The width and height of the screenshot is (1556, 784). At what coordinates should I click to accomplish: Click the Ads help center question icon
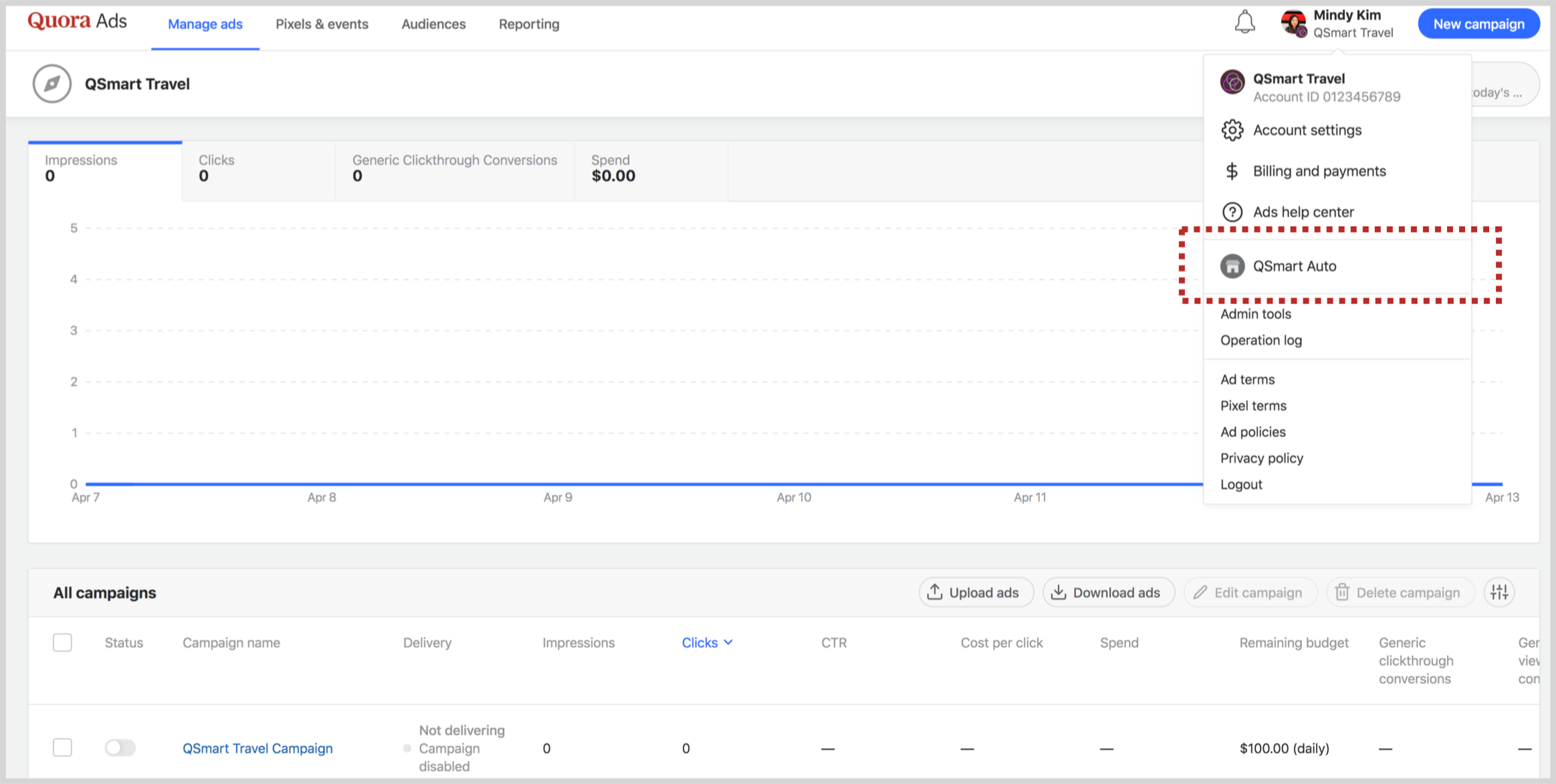tap(1232, 212)
